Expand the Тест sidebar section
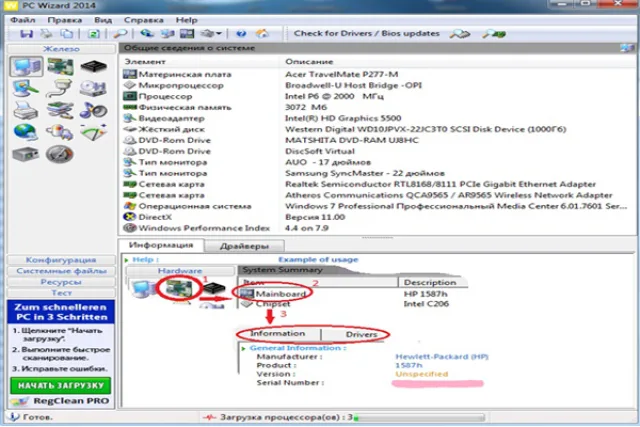The image size is (640, 427). point(61,293)
